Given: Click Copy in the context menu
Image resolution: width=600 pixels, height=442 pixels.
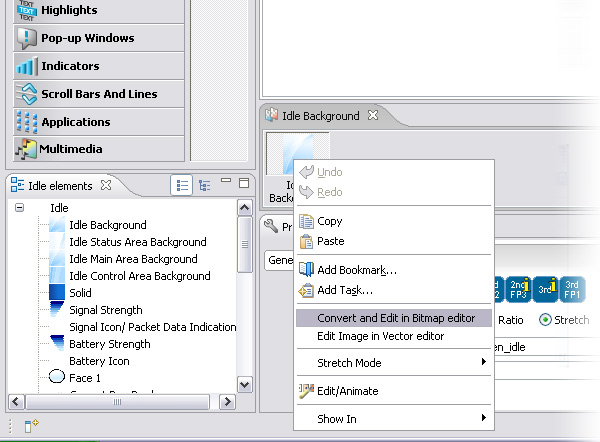Looking at the screenshot, I should coord(329,221).
